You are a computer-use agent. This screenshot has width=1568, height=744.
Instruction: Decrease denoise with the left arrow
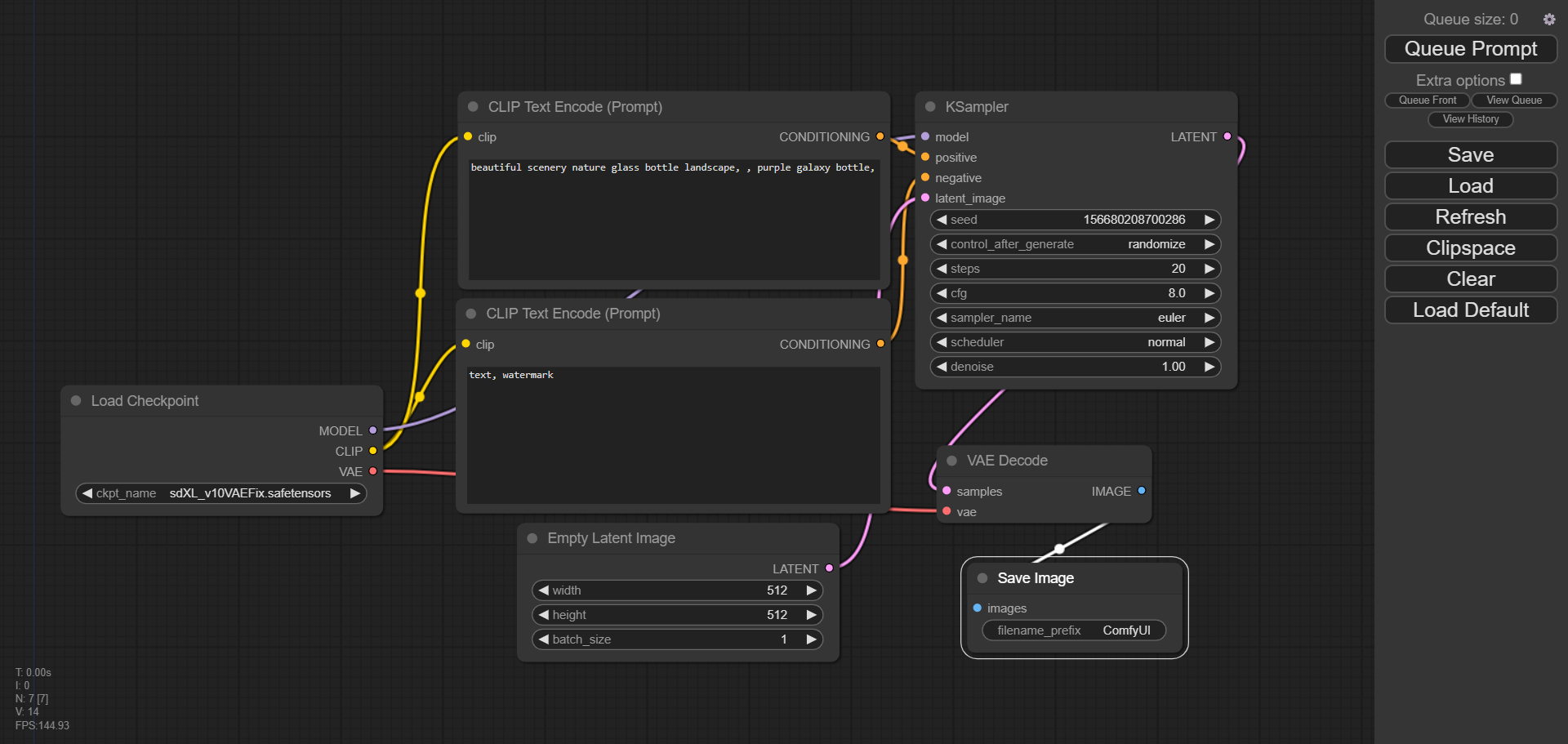[942, 367]
